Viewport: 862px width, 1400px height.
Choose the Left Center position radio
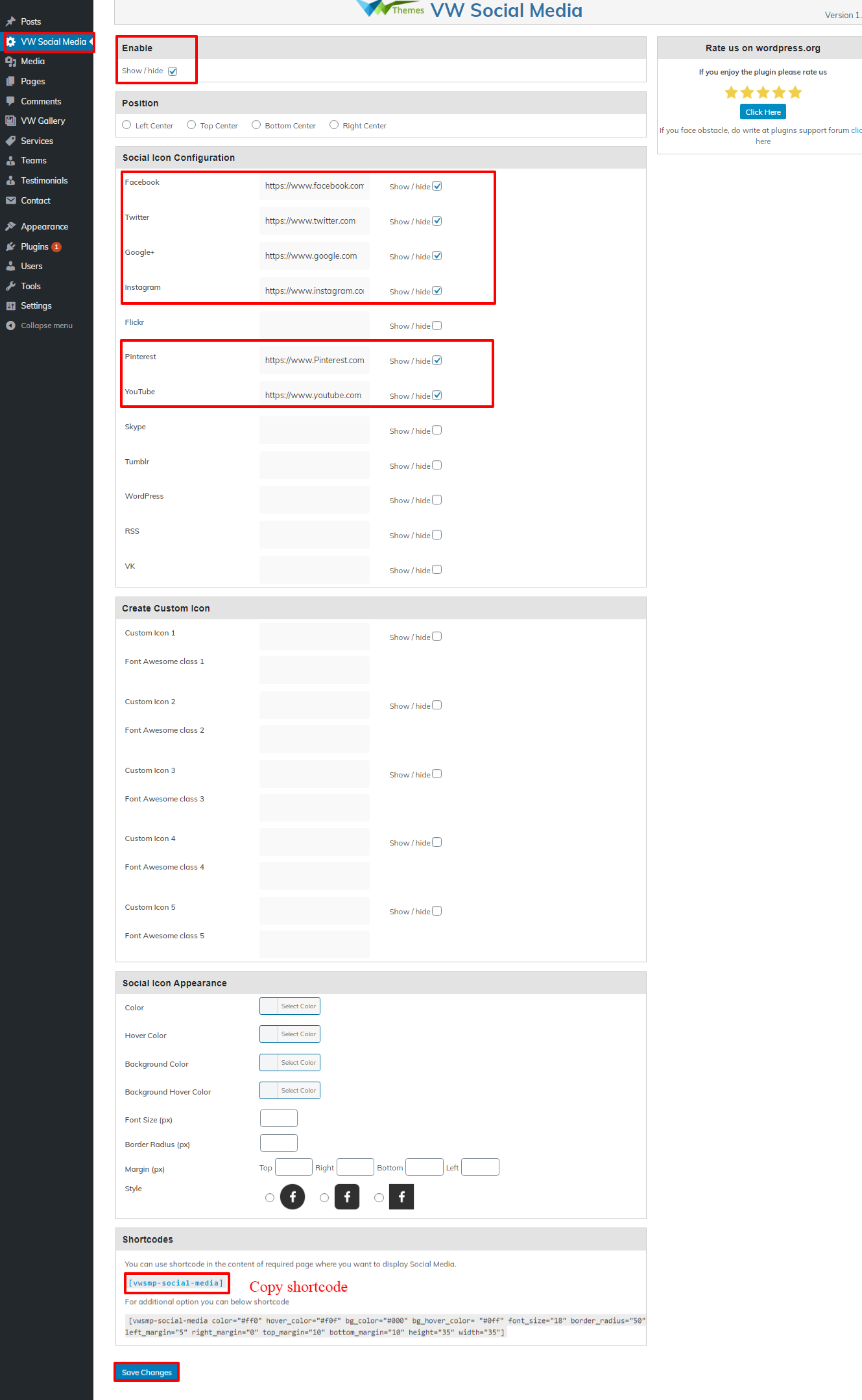[126, 125]
